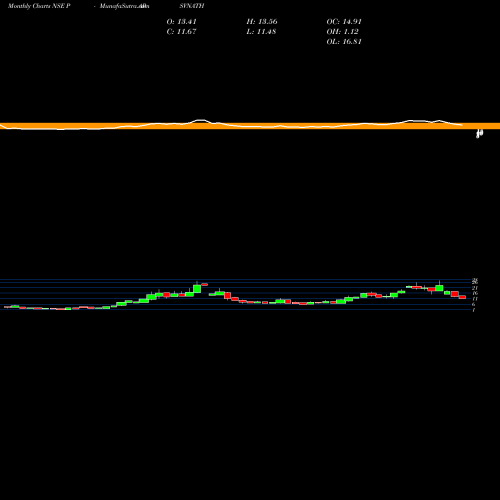Click the MunafaSutra.com label

[x=124, y=6]
